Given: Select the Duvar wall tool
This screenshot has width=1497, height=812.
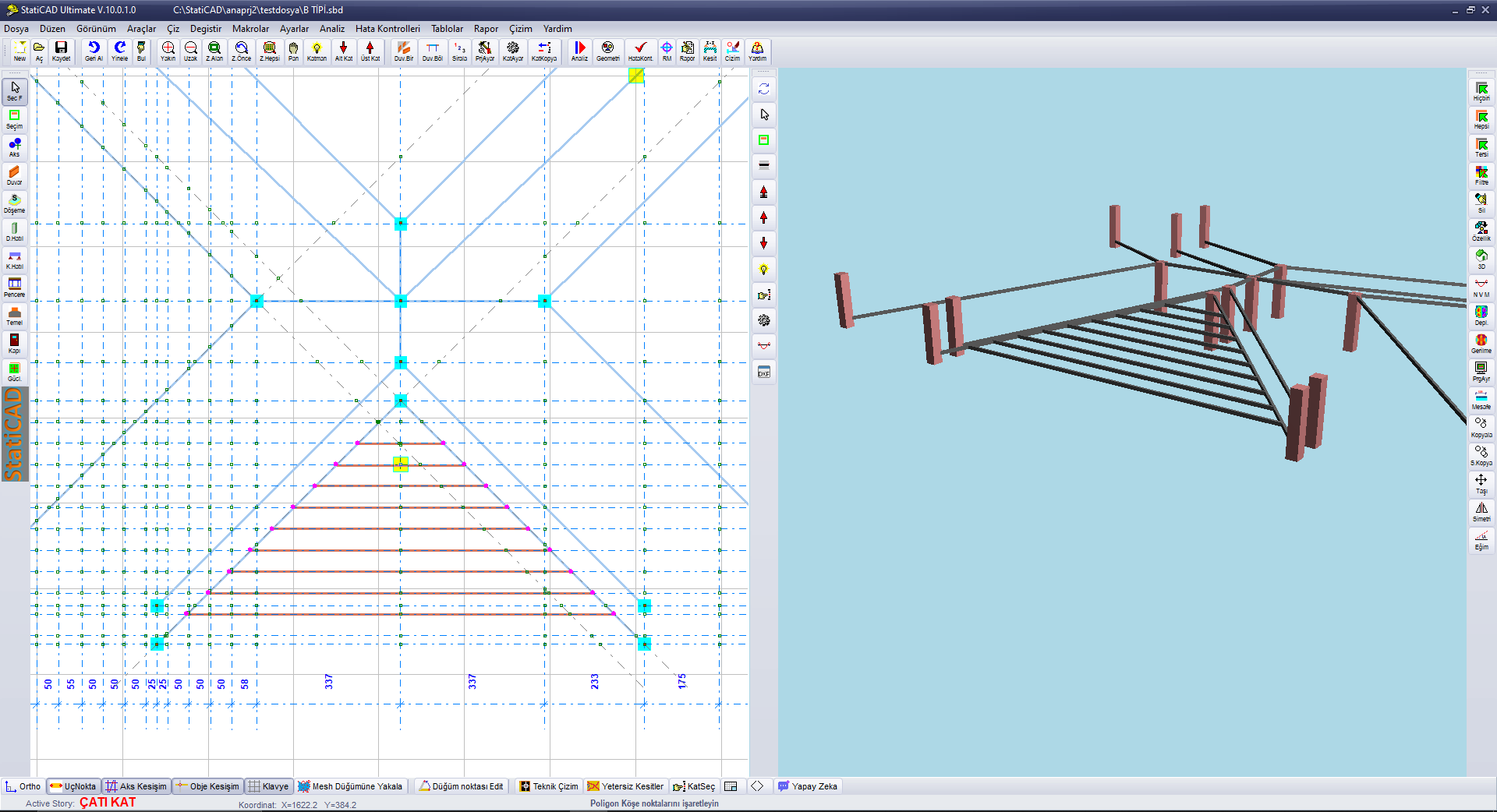Looking at the screenshot, I should [15, 175].
